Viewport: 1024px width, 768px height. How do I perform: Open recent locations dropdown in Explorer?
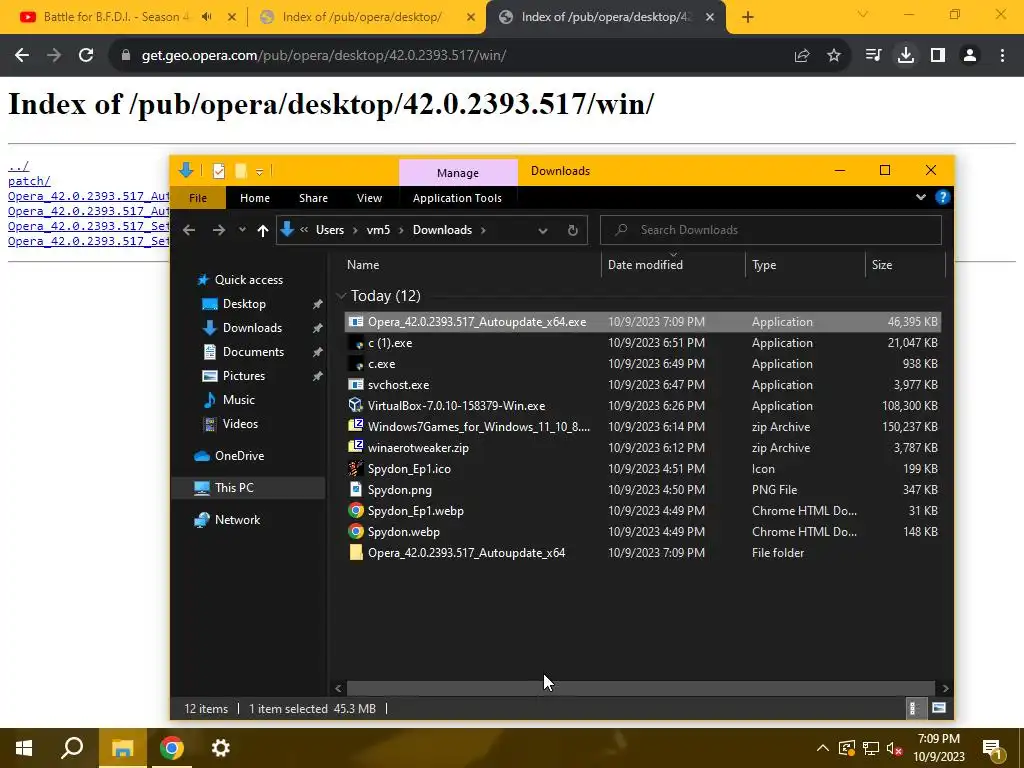[242, 230]
